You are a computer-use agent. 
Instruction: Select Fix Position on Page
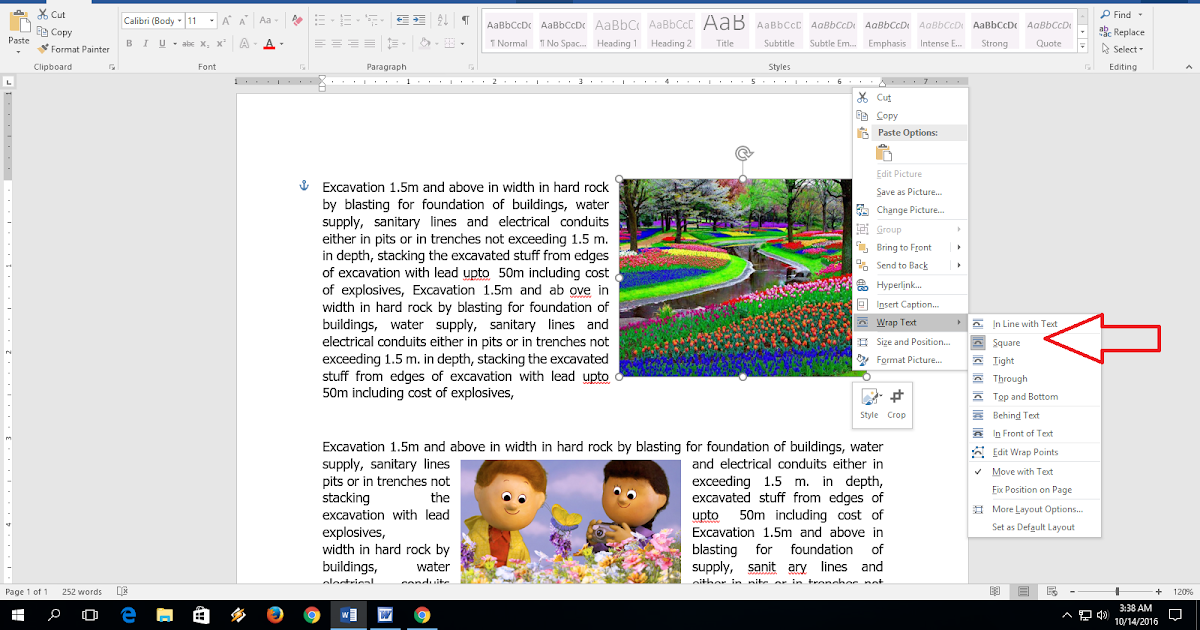point(1034,490)
